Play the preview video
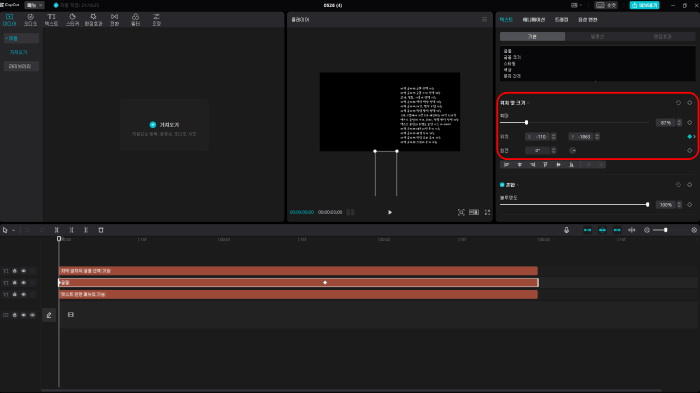The width and height of the screenshot is (700, 393). tap(390, 212)
